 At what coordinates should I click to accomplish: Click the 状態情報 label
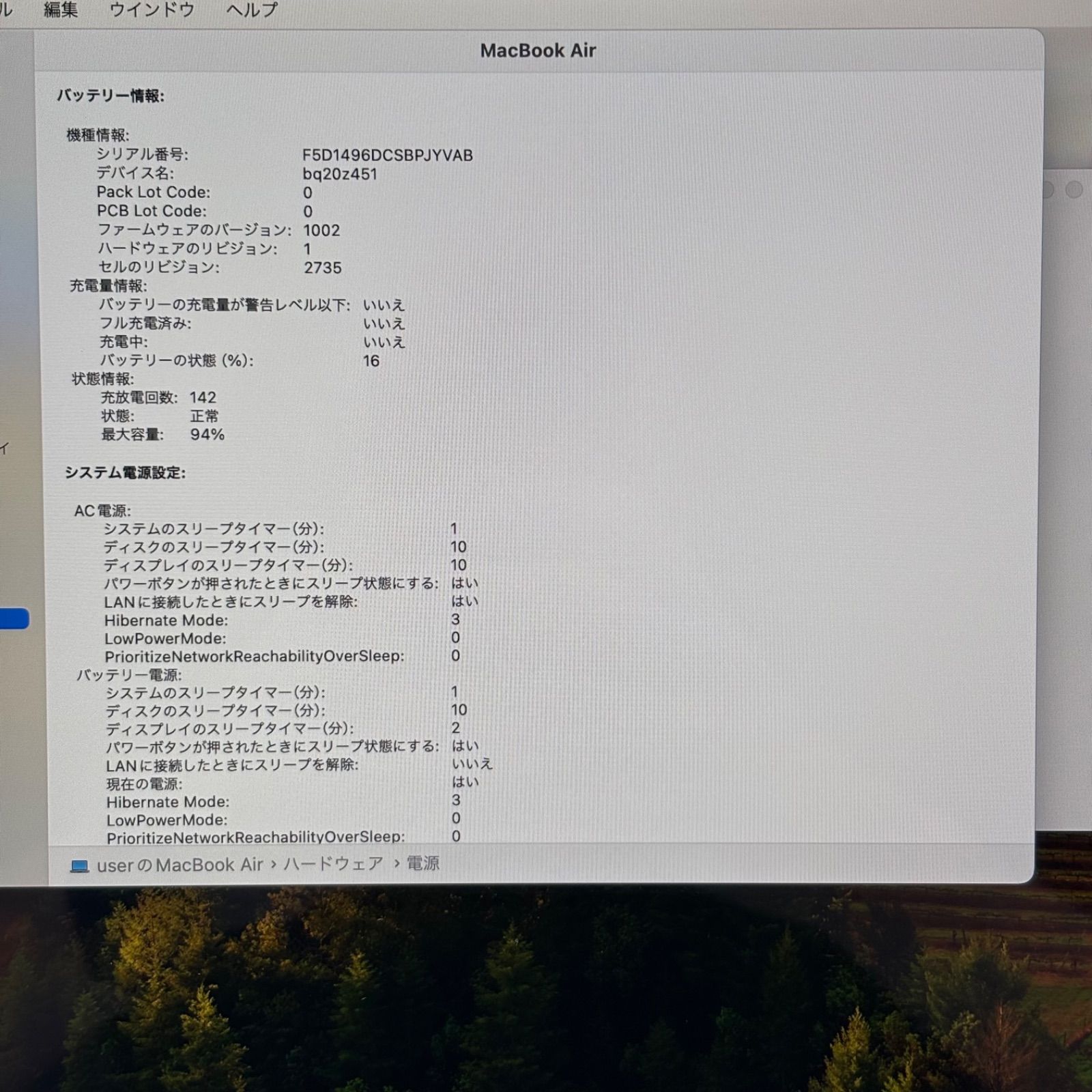(103, 378)
